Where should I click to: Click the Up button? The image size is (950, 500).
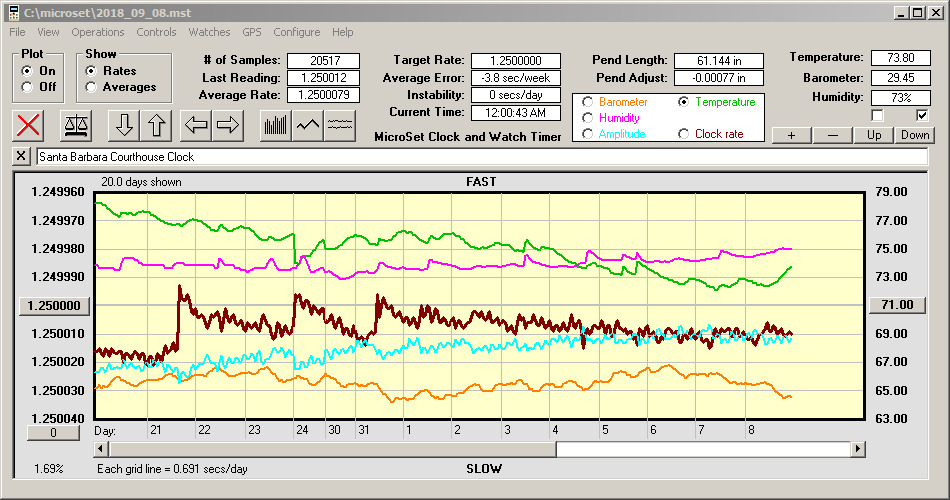pyautogui.click(x=874, y=135)
